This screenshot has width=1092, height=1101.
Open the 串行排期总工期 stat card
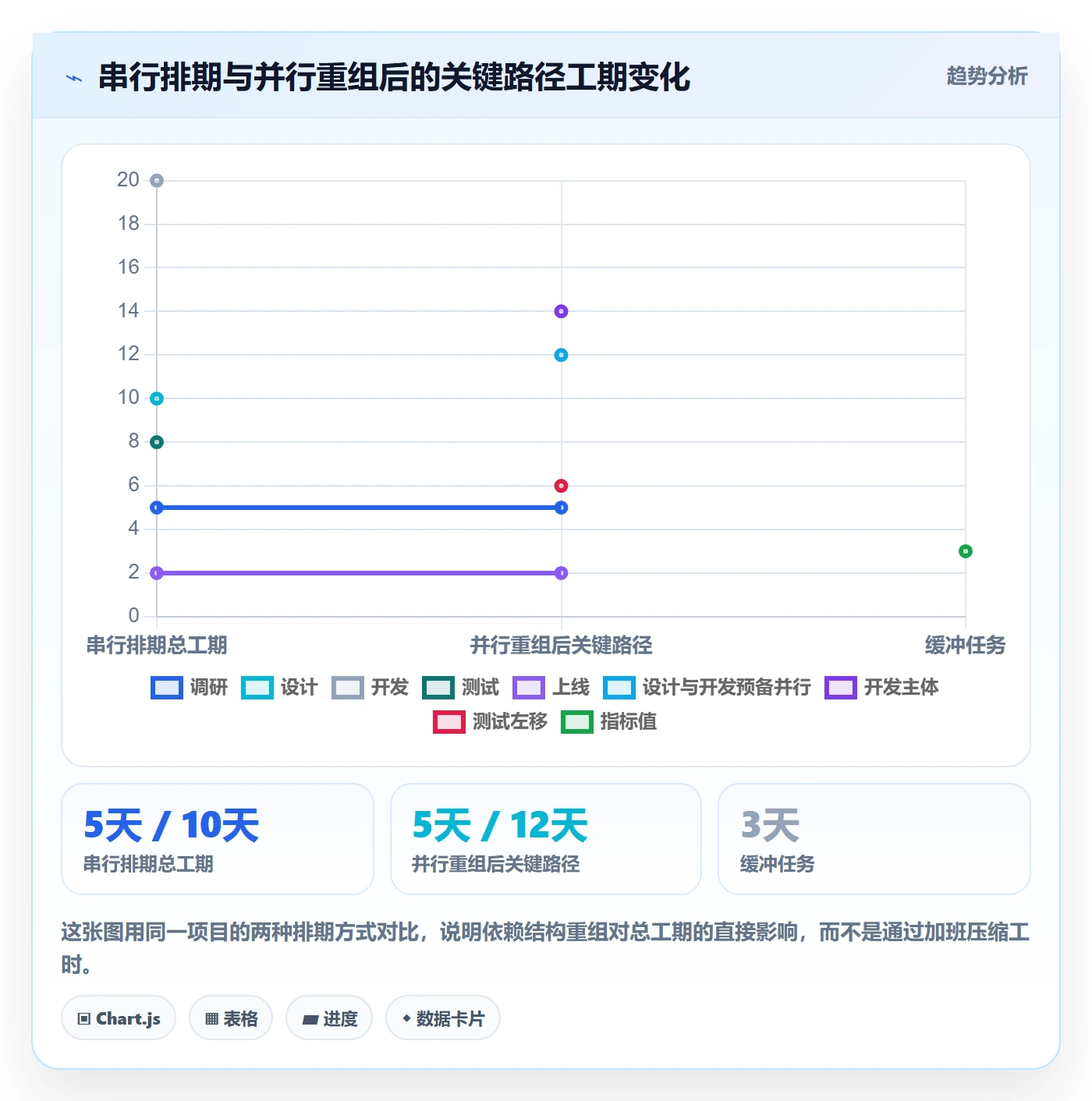[218, 839]
